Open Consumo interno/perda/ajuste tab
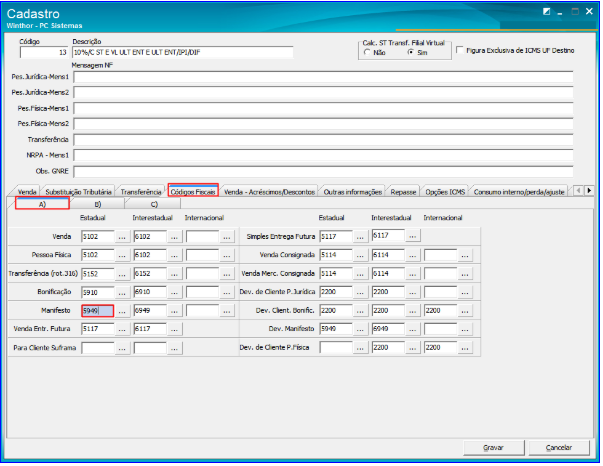 519,192
